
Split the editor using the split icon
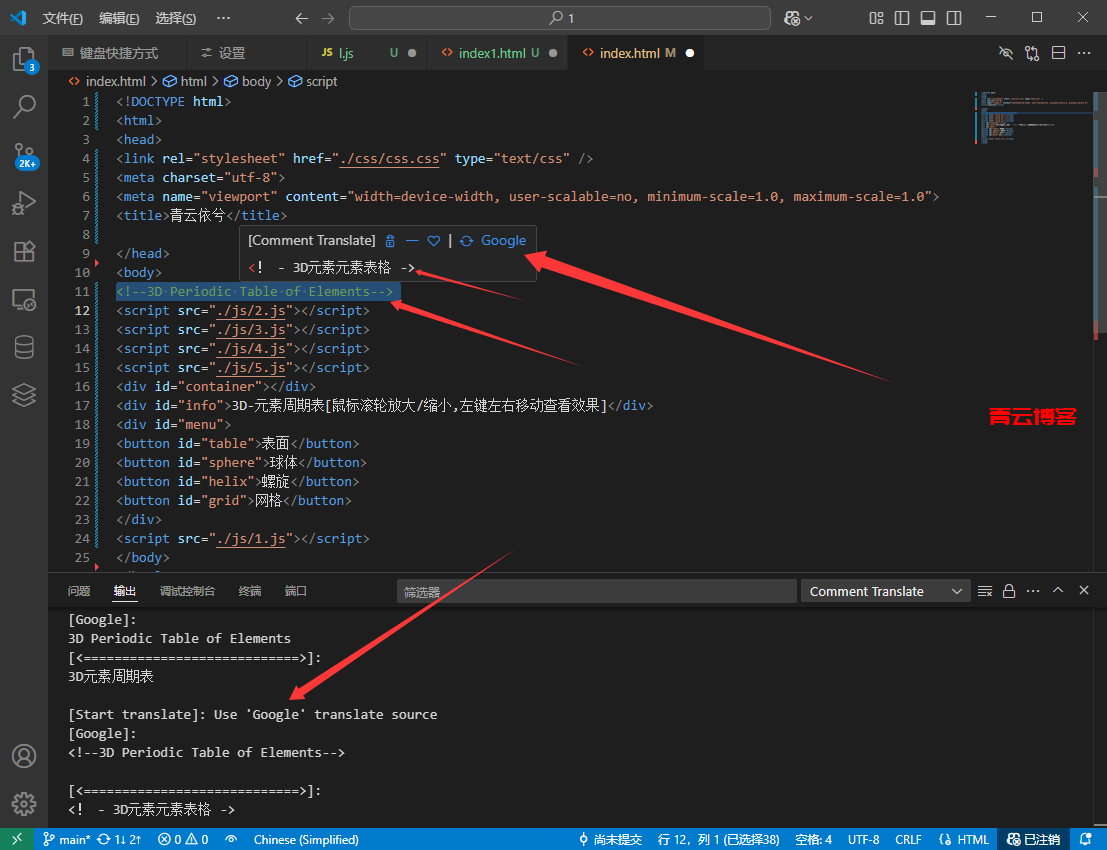tap(1058, 53)
